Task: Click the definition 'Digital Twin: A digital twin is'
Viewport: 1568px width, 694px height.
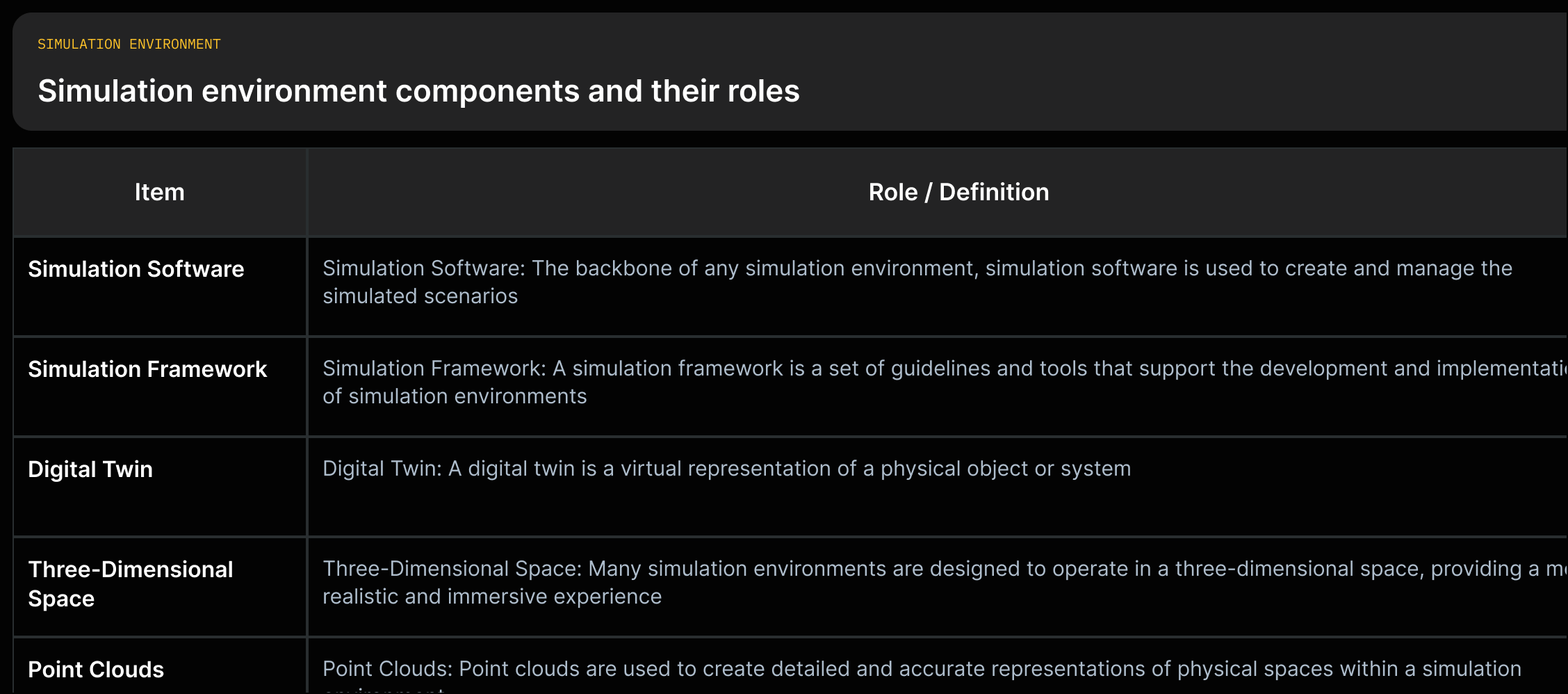Action: [727, 469]
